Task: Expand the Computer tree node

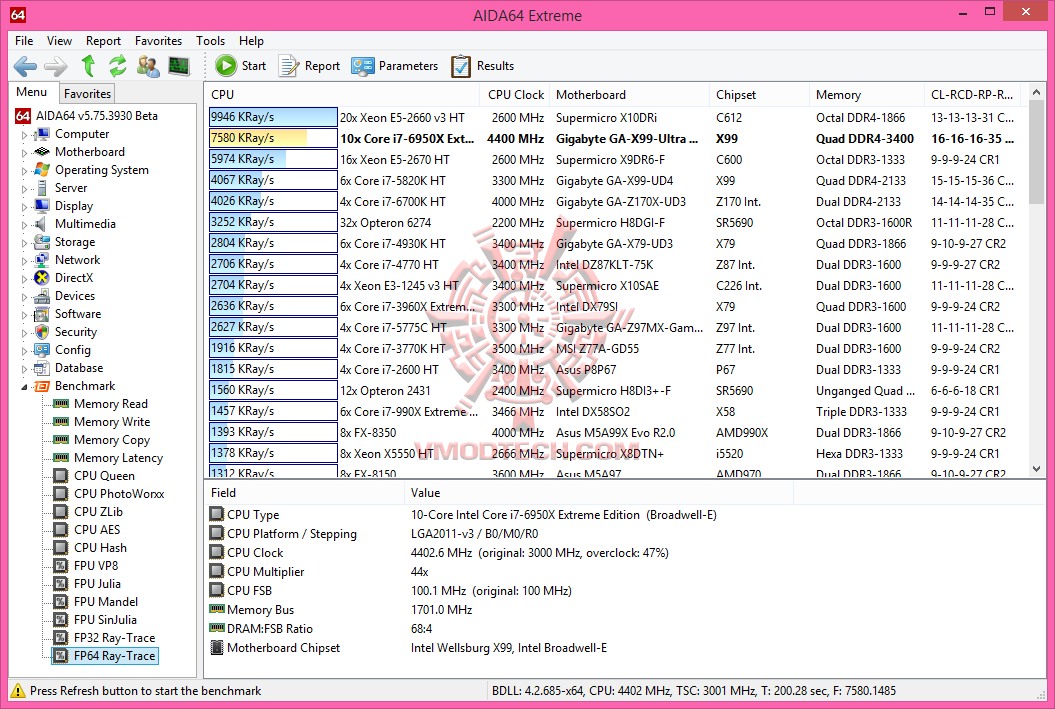Action: [x=24, y=135]
